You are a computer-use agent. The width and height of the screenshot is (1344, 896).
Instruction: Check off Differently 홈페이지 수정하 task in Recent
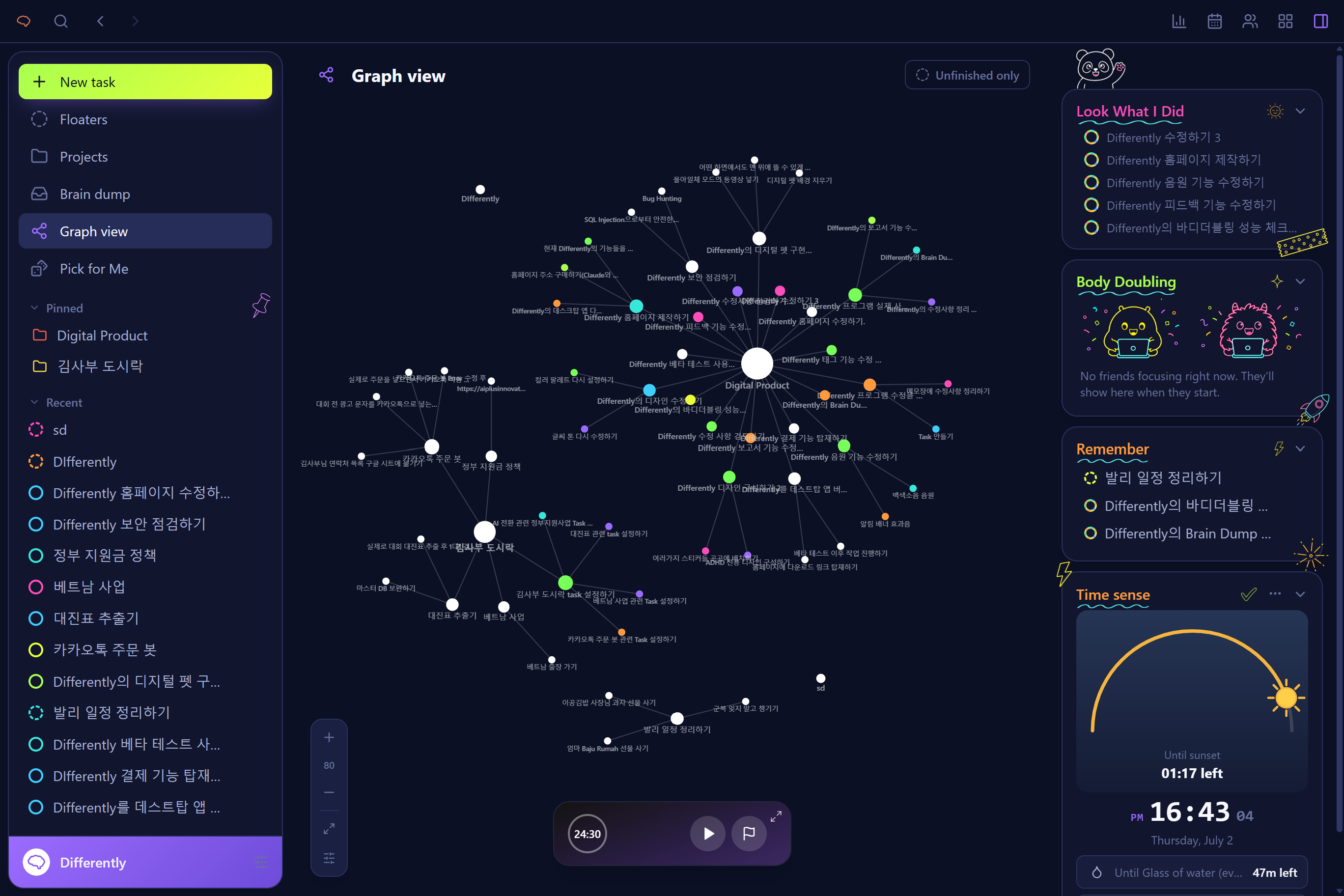[36, 493]
